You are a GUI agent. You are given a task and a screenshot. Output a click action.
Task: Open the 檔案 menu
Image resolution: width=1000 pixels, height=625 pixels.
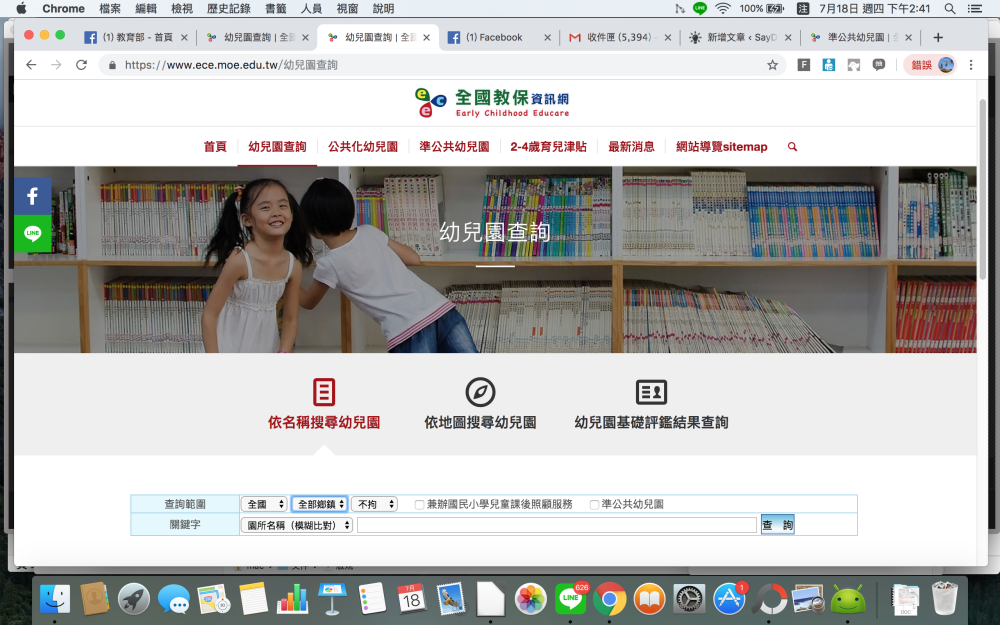tap(110, 8)
